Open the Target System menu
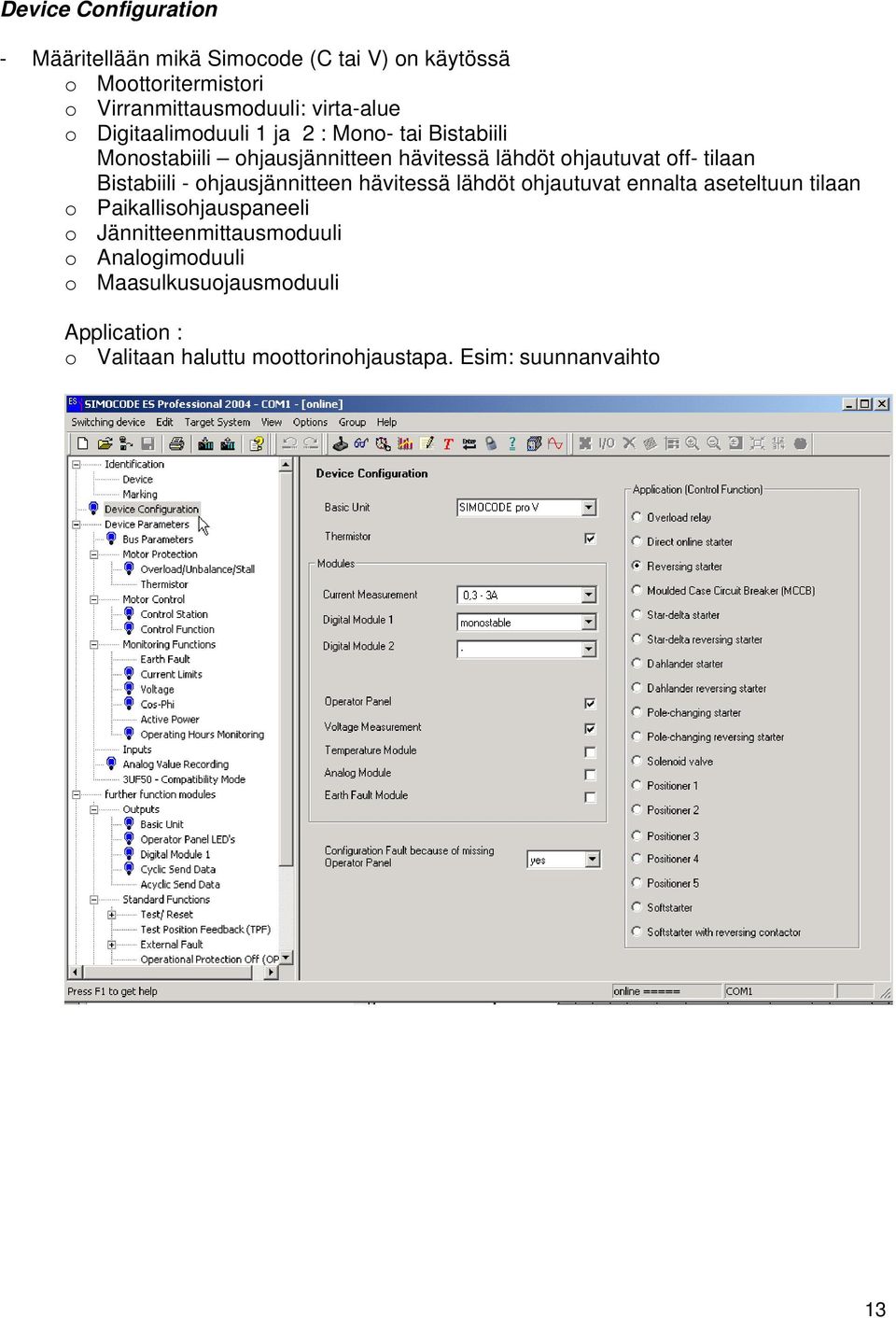The height and width of the screenshot is (1318, 896). 217,422
